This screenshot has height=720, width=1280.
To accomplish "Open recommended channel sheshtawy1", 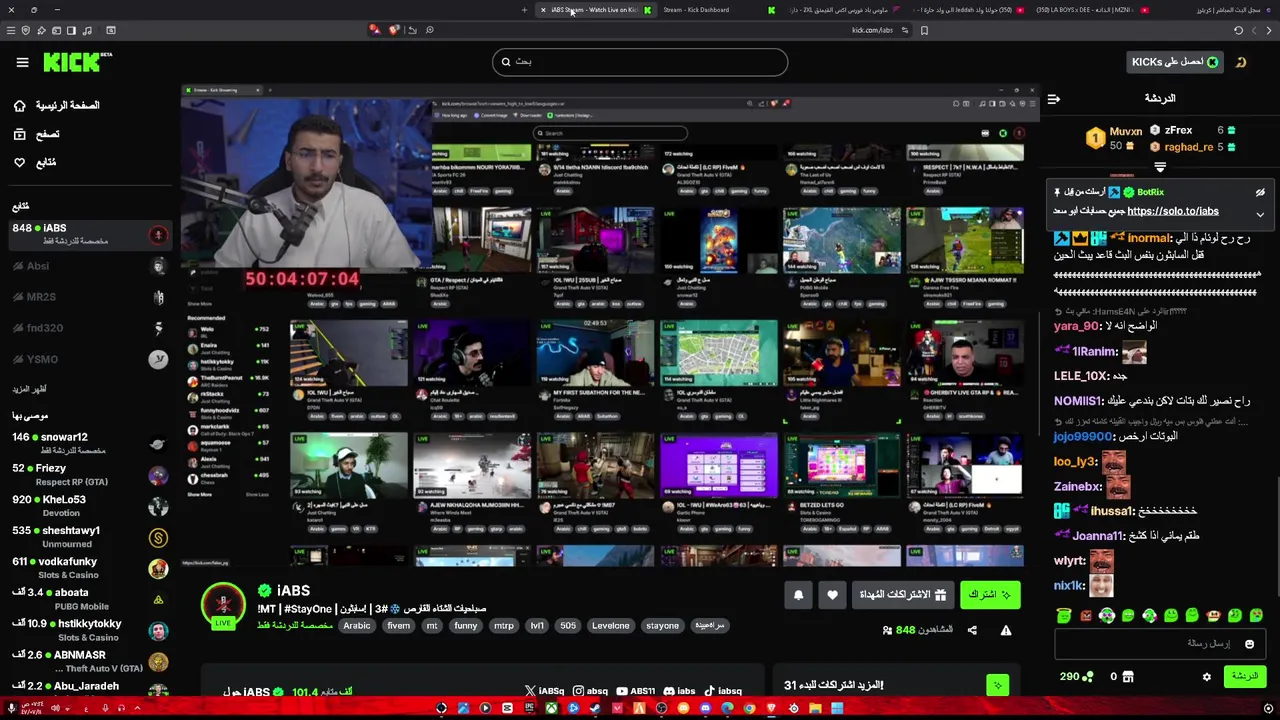I will (89, 536).
